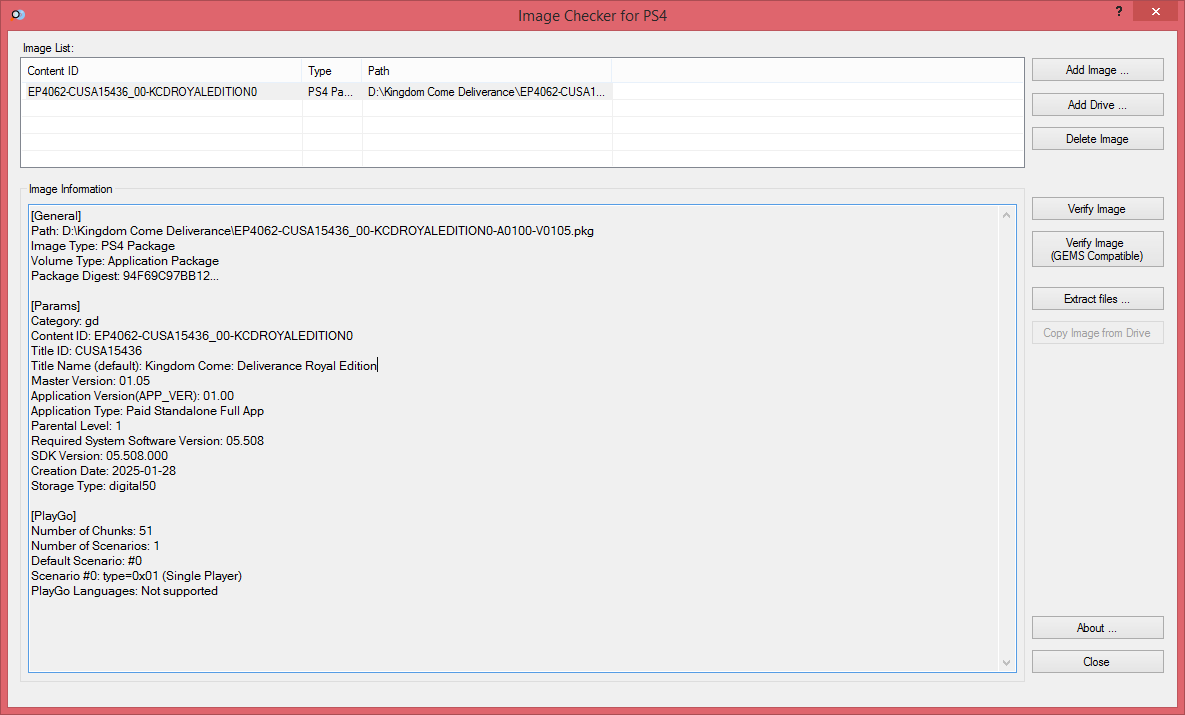Click the '[PlayGo]' section header text

coord(54,516)
